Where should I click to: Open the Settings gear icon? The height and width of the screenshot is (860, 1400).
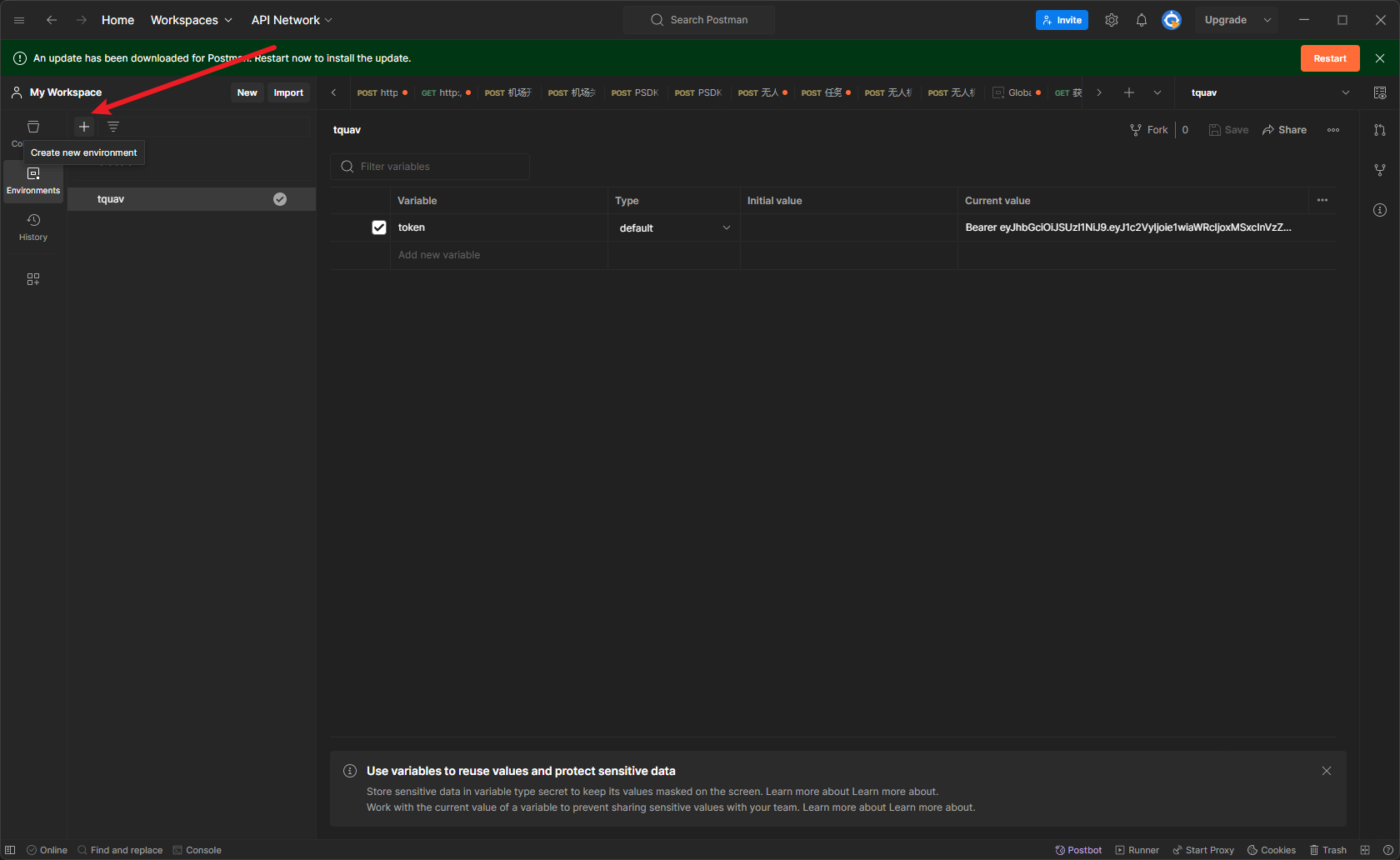click(x=1112, y=20)
